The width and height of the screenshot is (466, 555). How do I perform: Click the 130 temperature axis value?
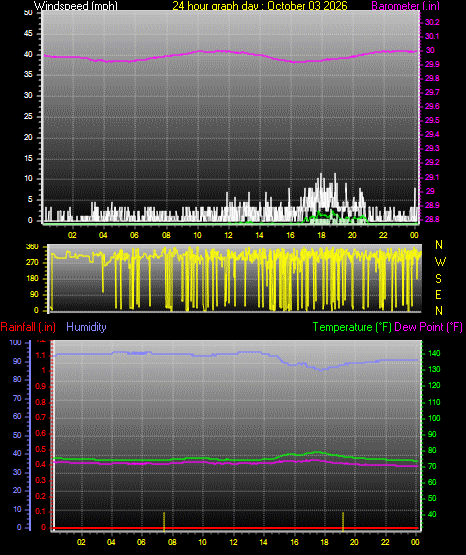point(434,370)
